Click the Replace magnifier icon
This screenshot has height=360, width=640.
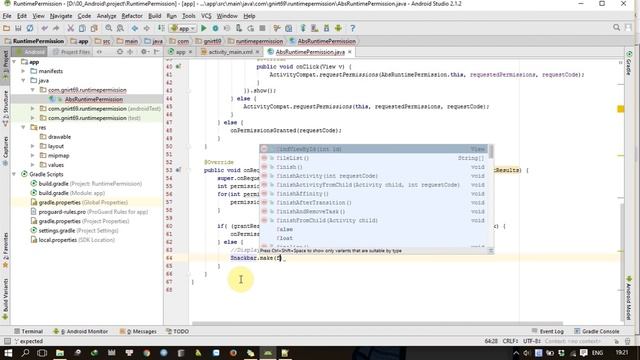120,28
